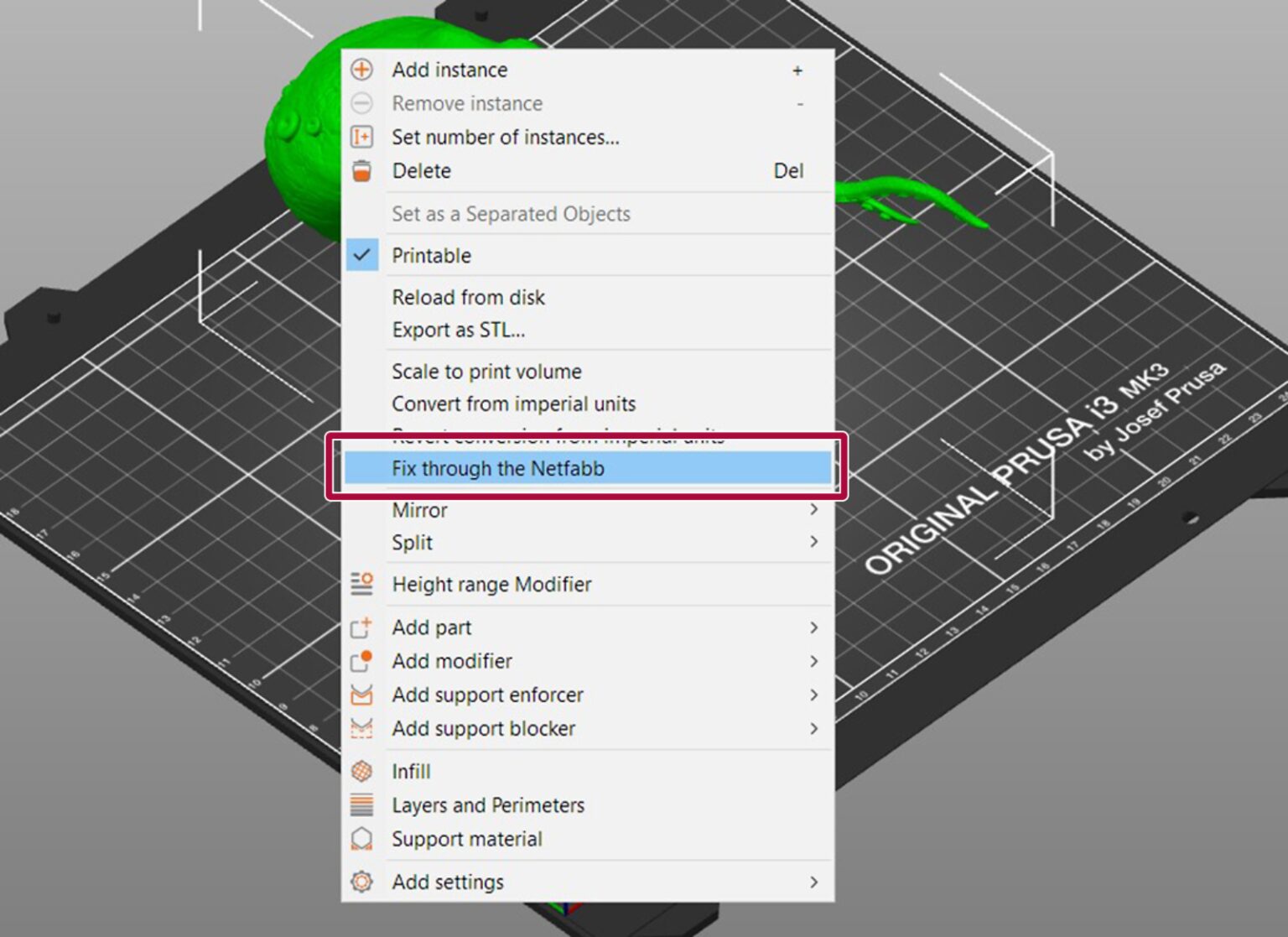Click Scale to print volume
The image size is (1288, 937).
pyautogui.click(x=486, y=371)
